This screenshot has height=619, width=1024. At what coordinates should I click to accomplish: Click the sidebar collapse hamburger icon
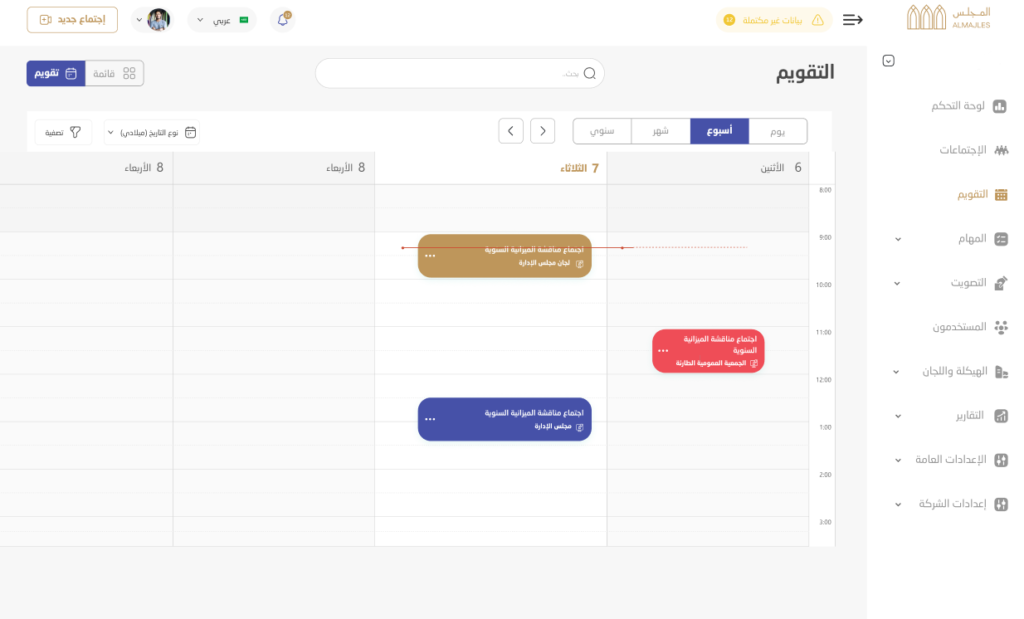(852, 20)
